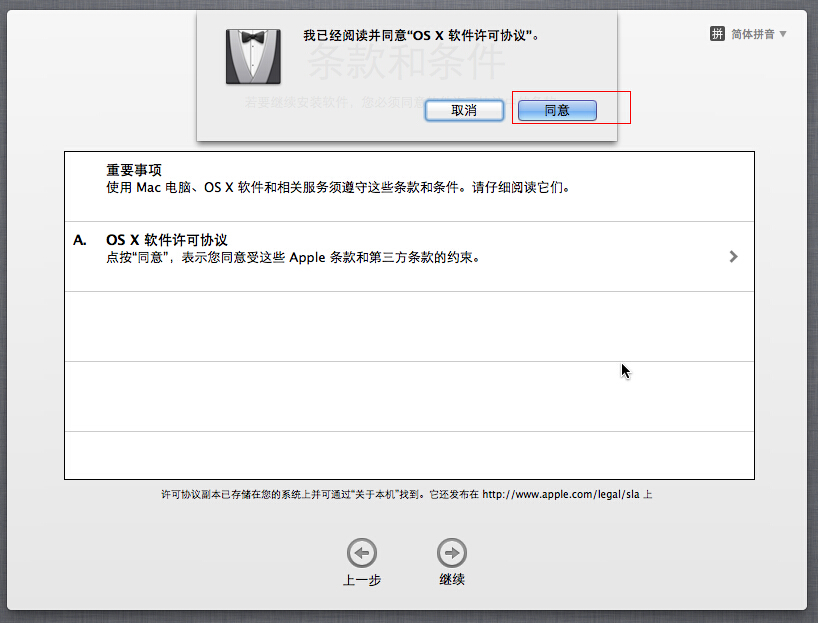
Task: Click the 重要事项 heading text
Action: click(x=134, y=170)
